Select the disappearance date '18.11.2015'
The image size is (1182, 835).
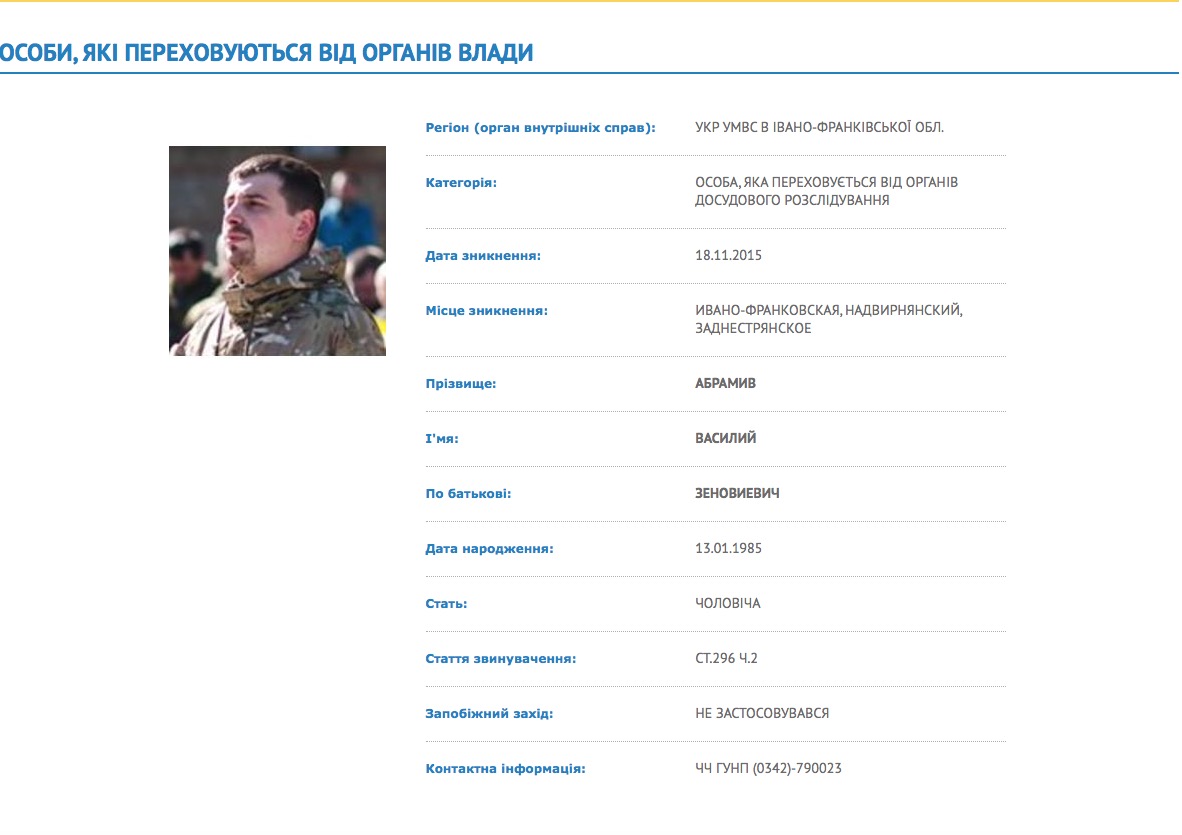tap(728, 255)
